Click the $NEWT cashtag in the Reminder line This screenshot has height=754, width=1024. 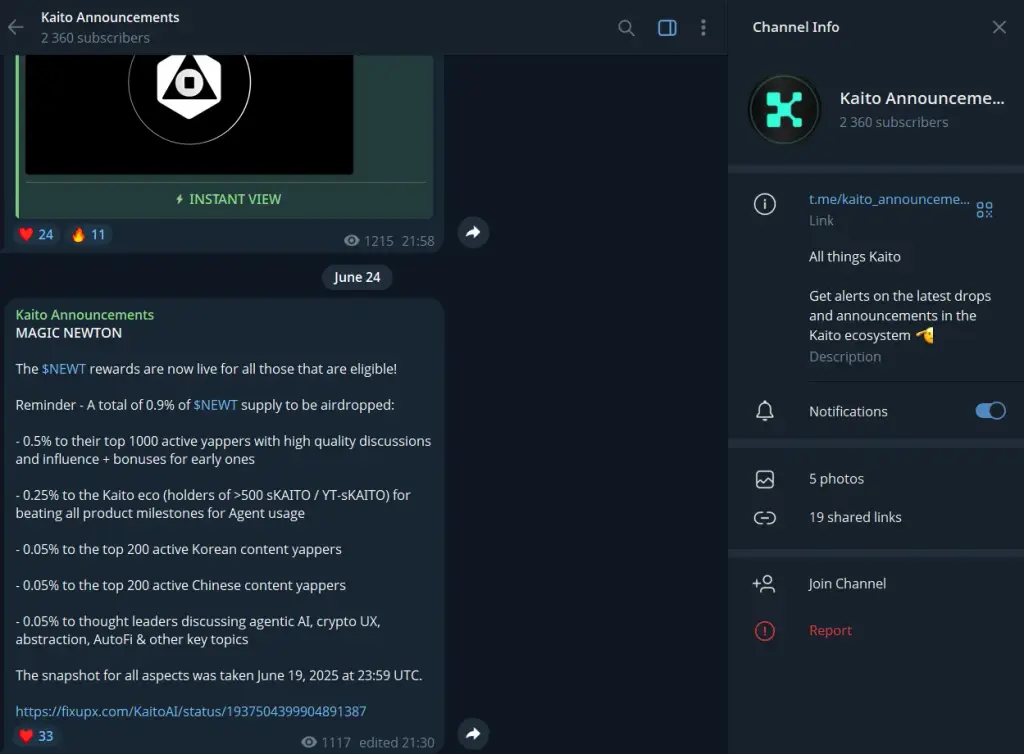tap(216, 405)
